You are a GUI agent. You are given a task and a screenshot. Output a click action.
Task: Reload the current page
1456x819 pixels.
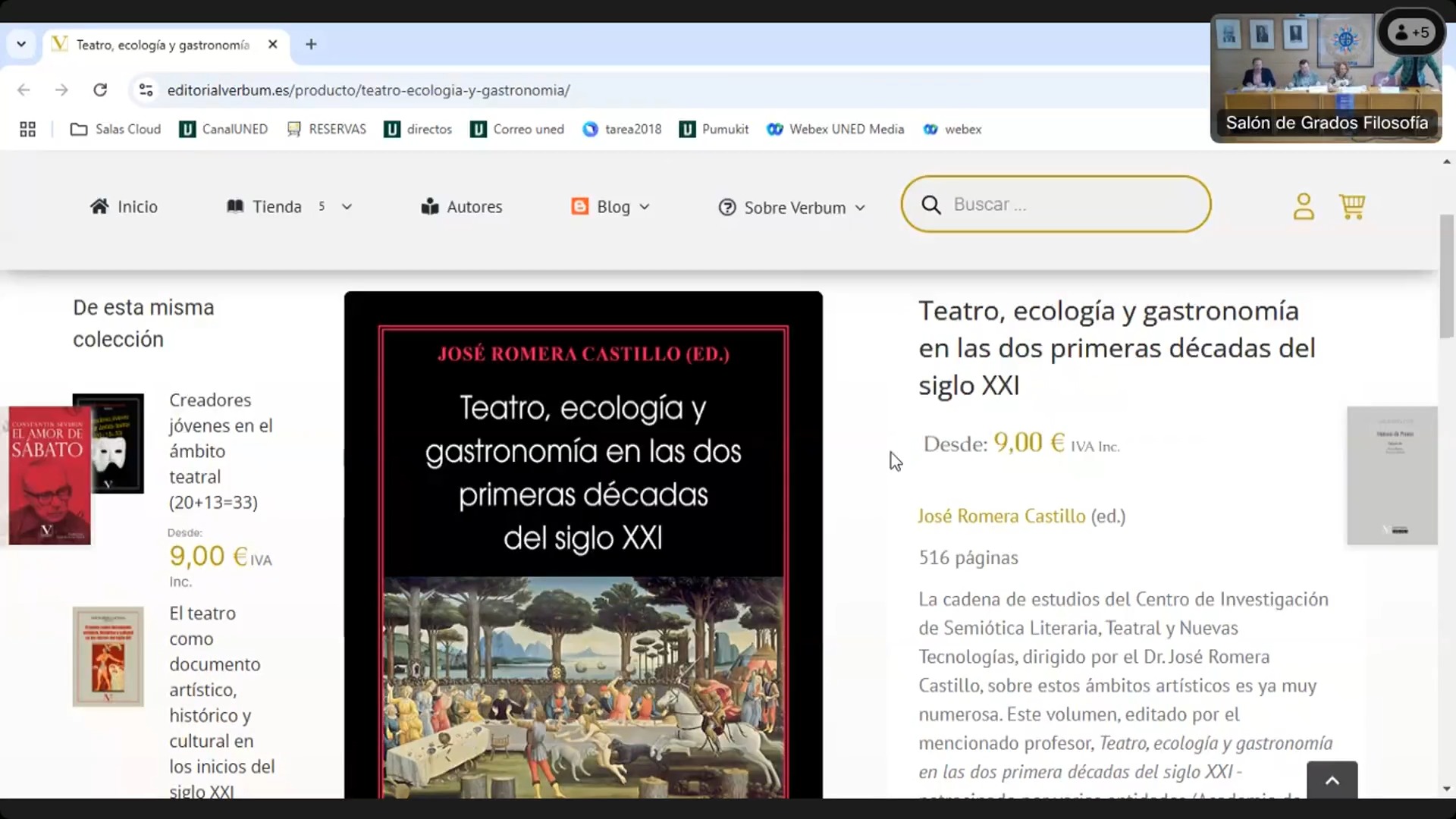coord(100,90)
